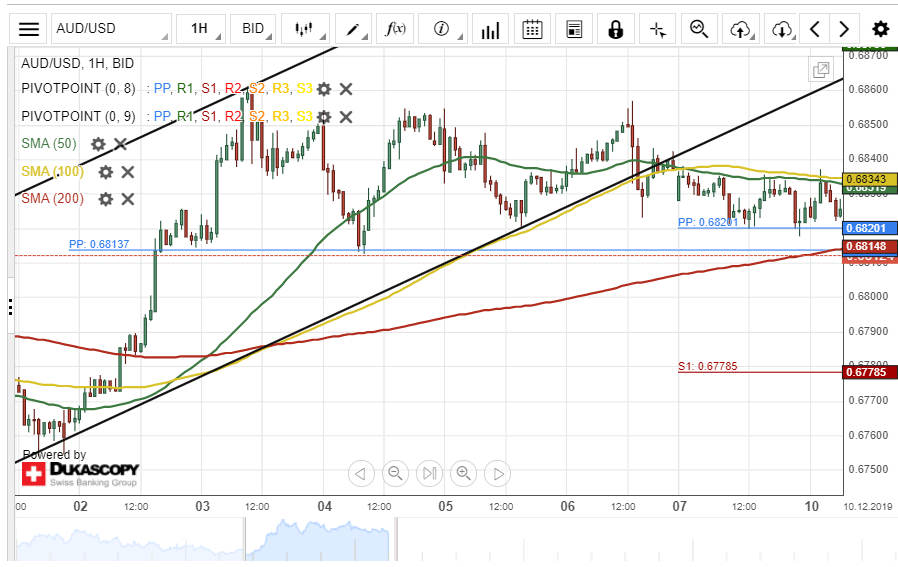Select the pencil drawing tool

point(353,29)
